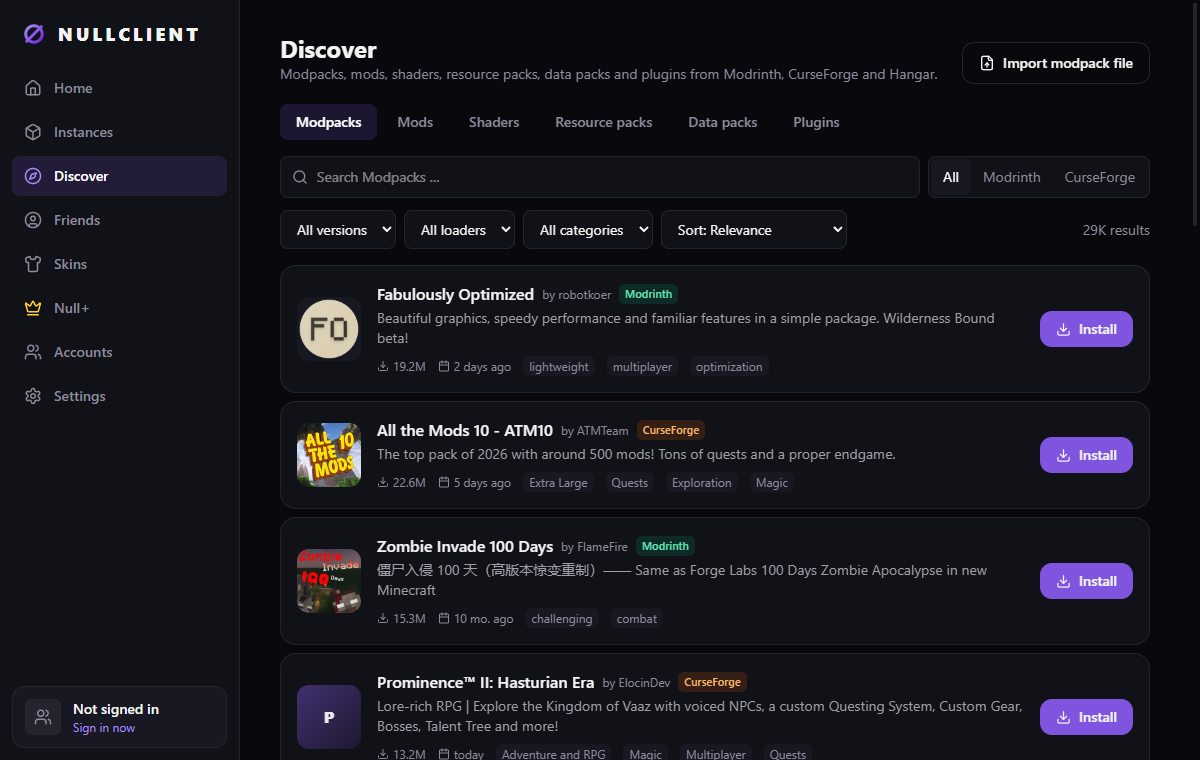The height and width of the screenshot is (760, 1200).
Task: Click the search magnifier icon
Action: pos(300,177)
